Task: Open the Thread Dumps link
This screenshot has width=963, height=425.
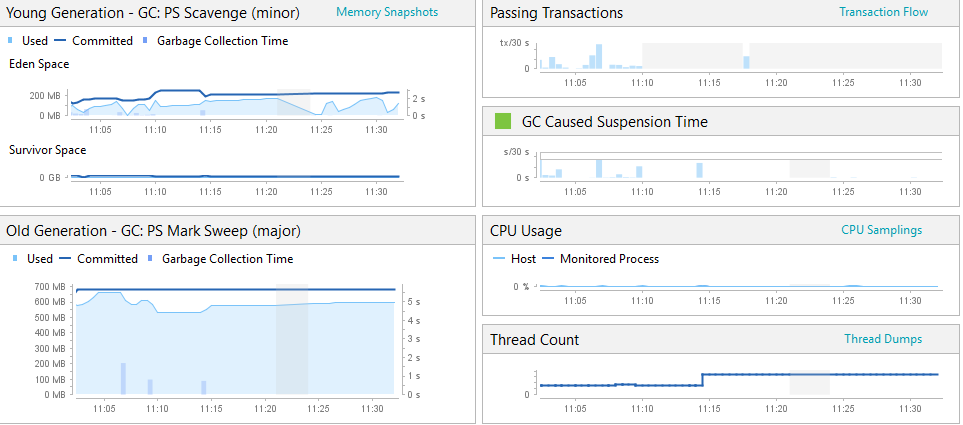Action: (883, 339)
